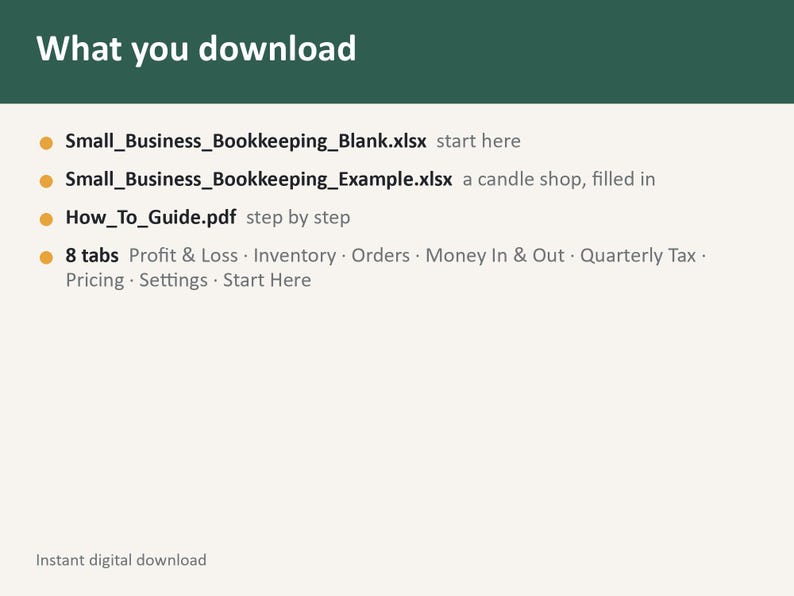Click the 'Quarterly Tax' text
This screenshot has width=794, height=596.
638,256
